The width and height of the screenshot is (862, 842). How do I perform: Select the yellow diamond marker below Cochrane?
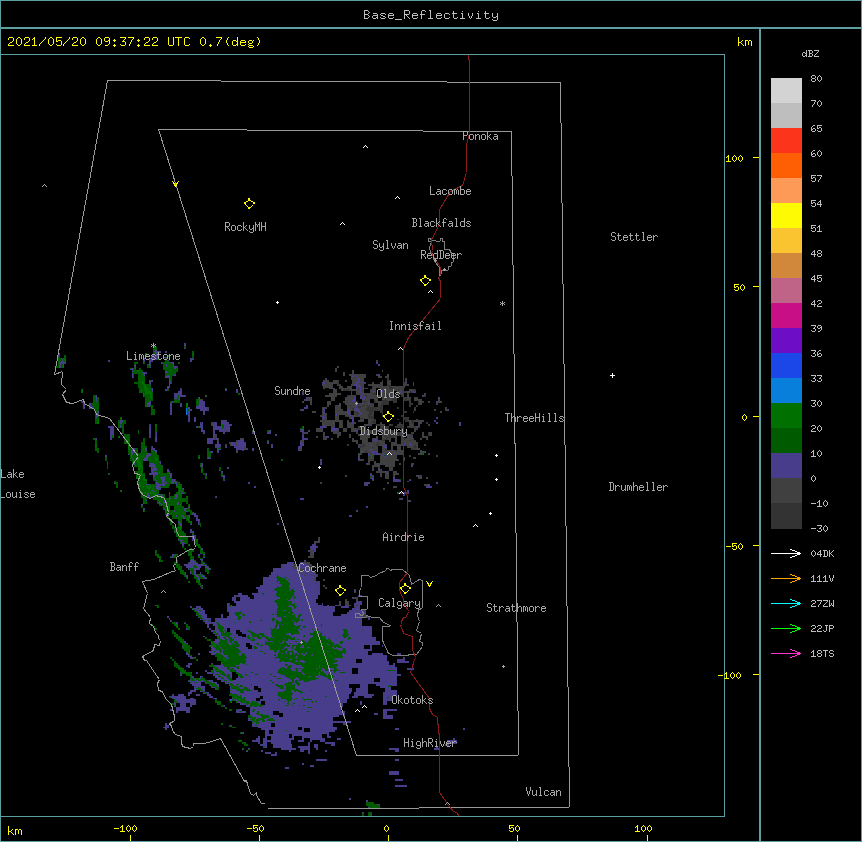(x=340, y=590)
